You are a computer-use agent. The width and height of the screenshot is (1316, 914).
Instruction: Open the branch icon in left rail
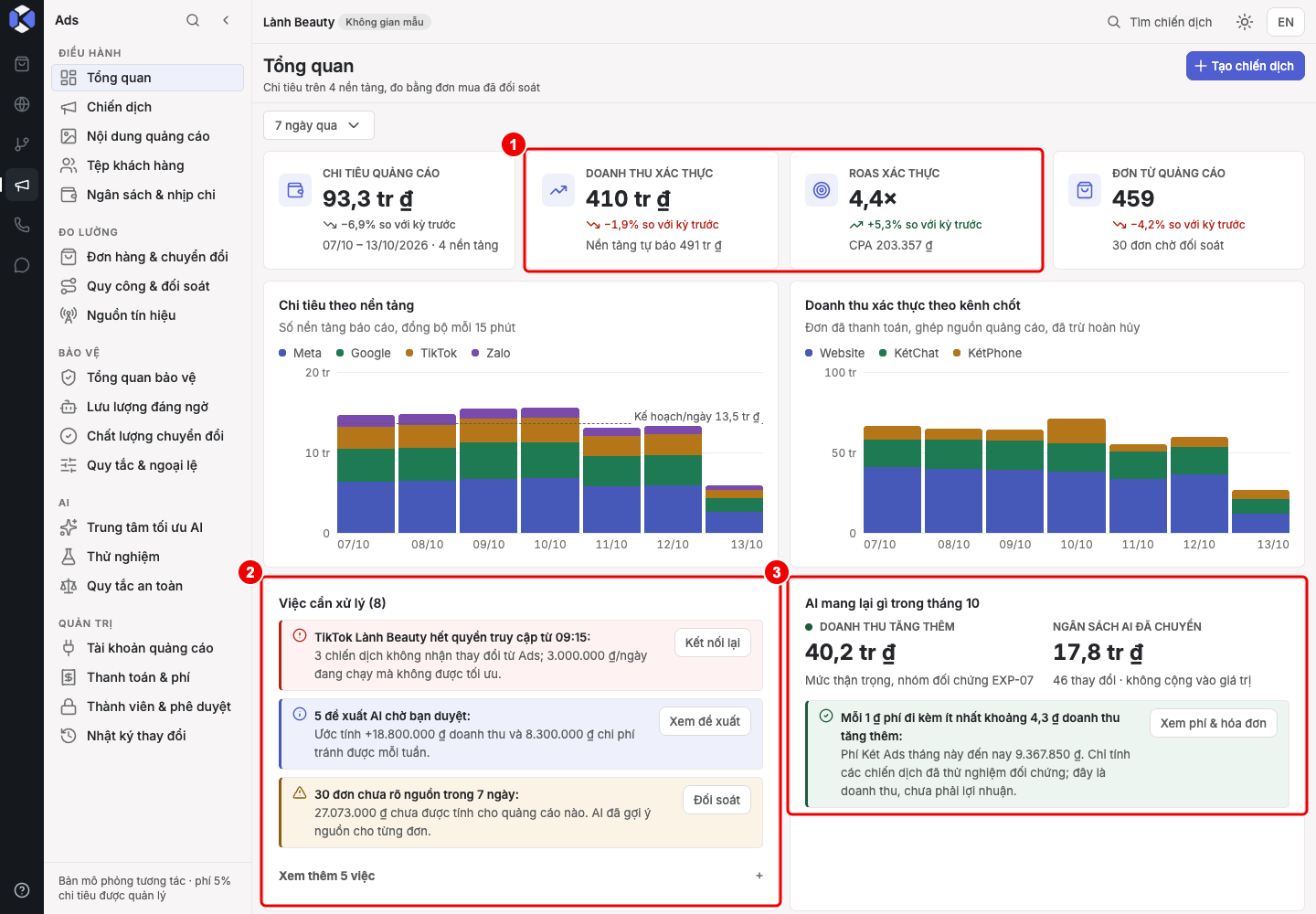(22, 144)
